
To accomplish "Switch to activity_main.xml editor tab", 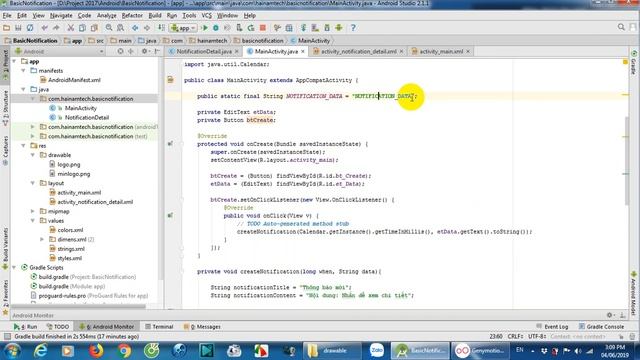I will [441, 51].
